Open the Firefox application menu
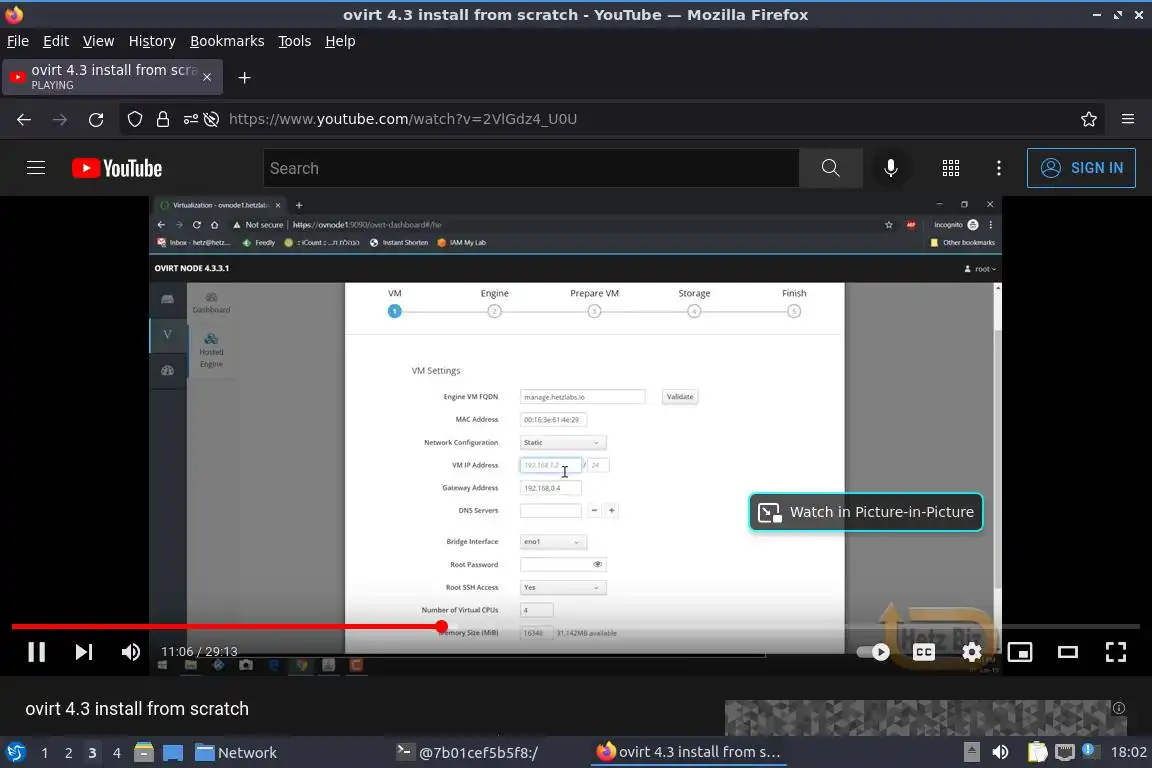The height and width of the screenshot is (768, 1152). click(1128, 119)
